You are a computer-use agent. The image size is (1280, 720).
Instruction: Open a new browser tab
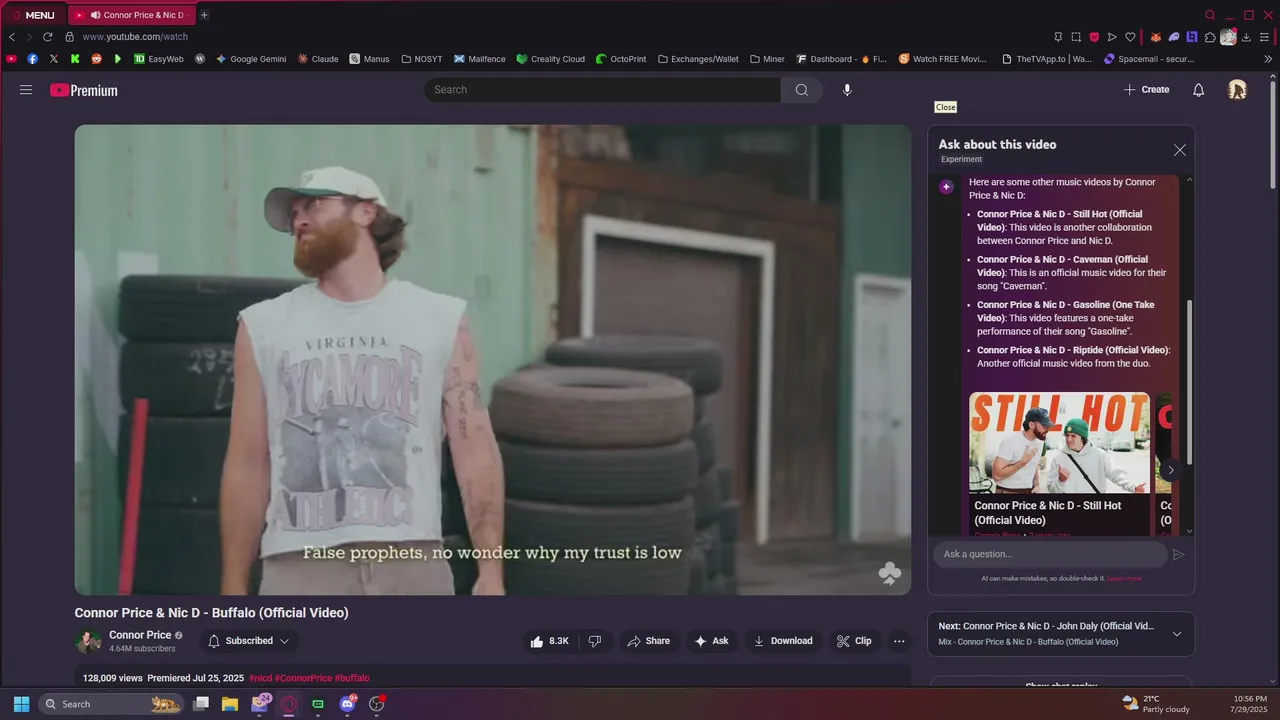point(204,15)
